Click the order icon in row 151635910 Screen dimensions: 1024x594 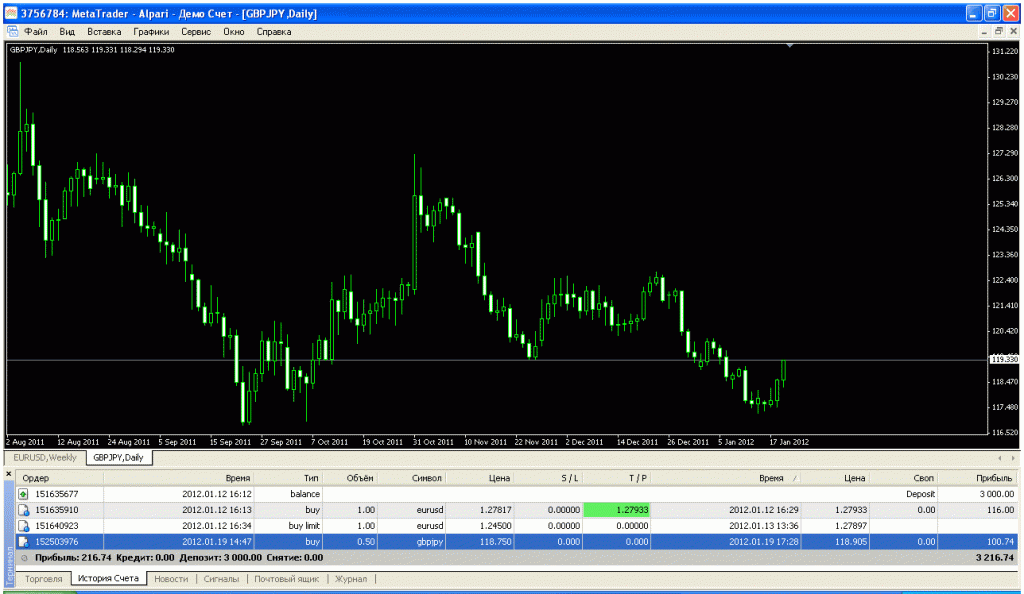coord(23,510)
